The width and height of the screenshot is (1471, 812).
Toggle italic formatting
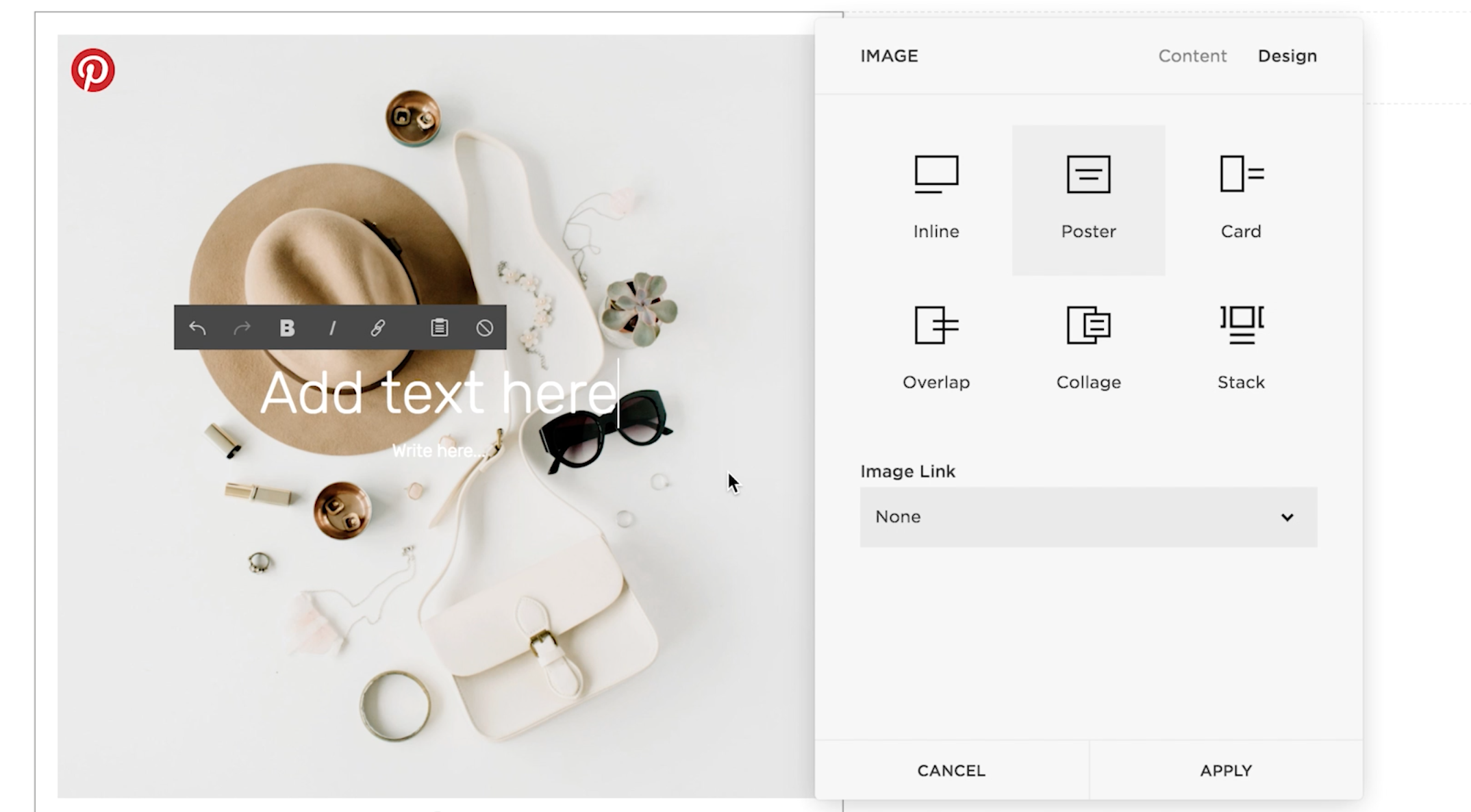pyautogui.click(x=332, y=328)
